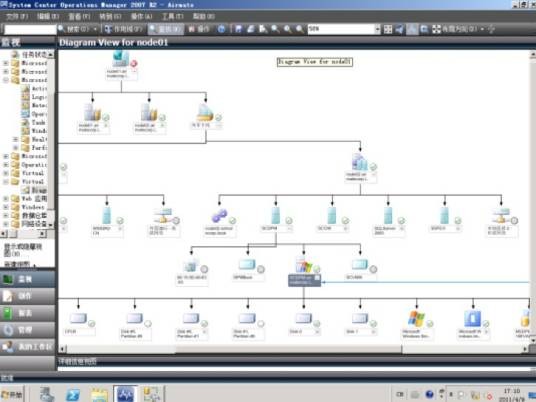Click the zoom in magnifier icon in toolbar
This screenshot has width=536, height=402.
coord(287,29)
